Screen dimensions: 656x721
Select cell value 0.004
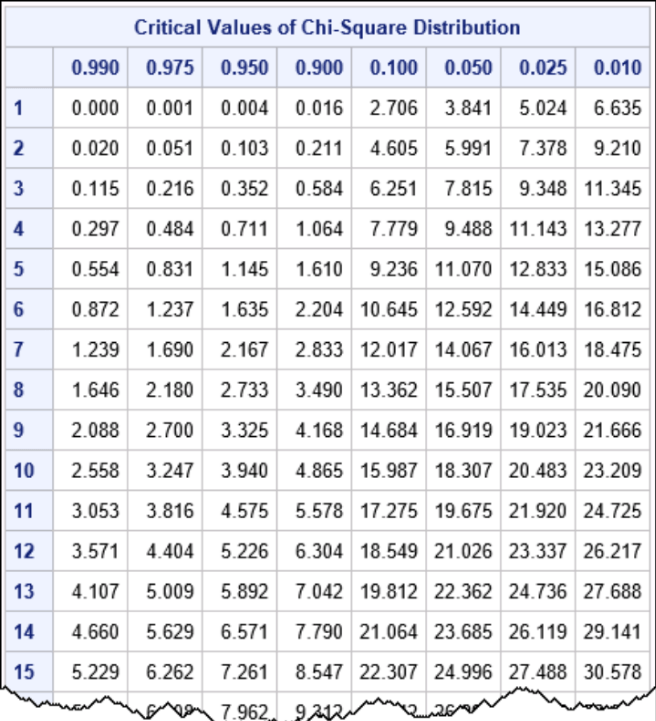point(245,108)
